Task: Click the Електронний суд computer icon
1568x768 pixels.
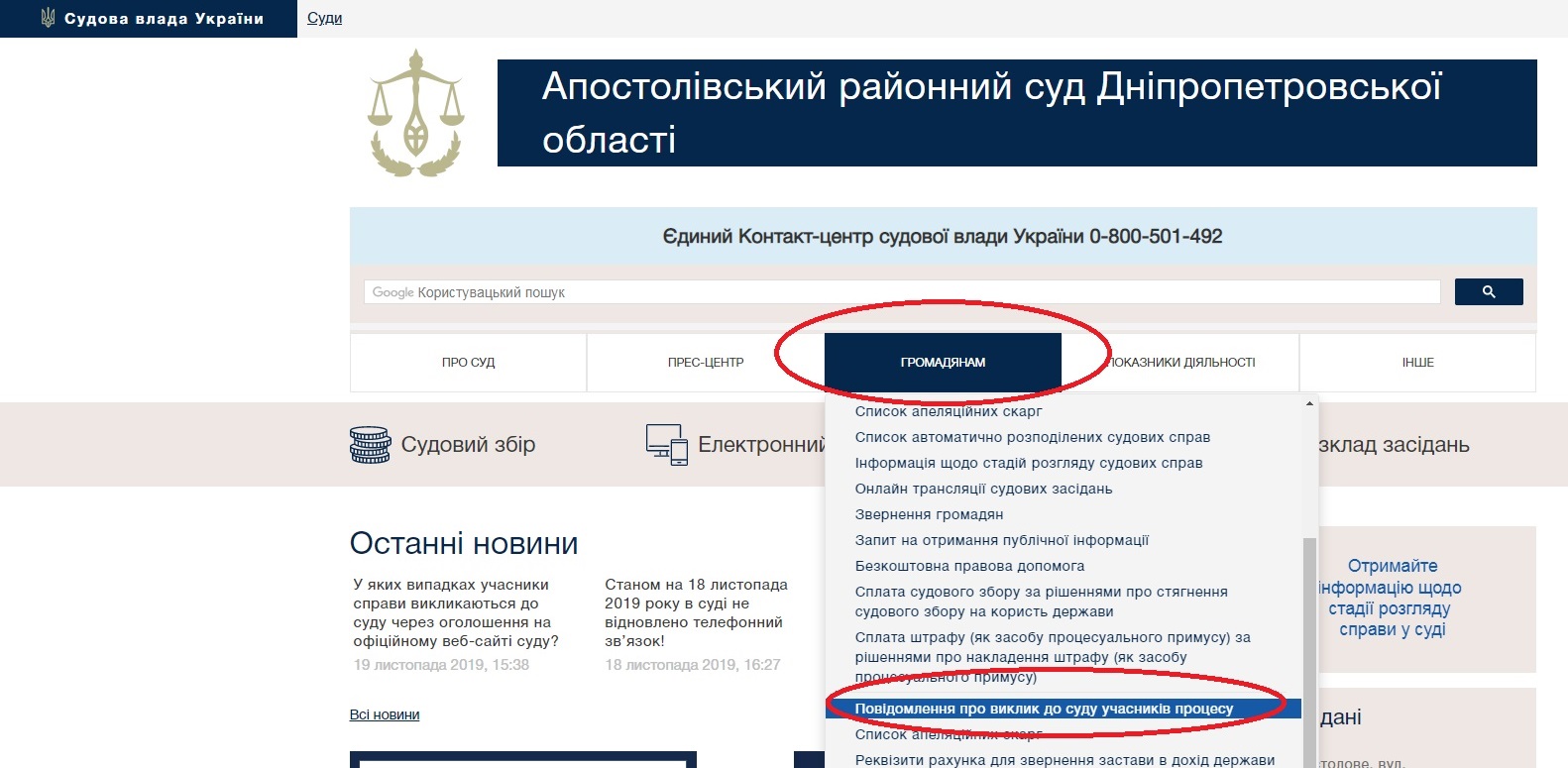Action: pyautogui.click(x=666, y=445)
